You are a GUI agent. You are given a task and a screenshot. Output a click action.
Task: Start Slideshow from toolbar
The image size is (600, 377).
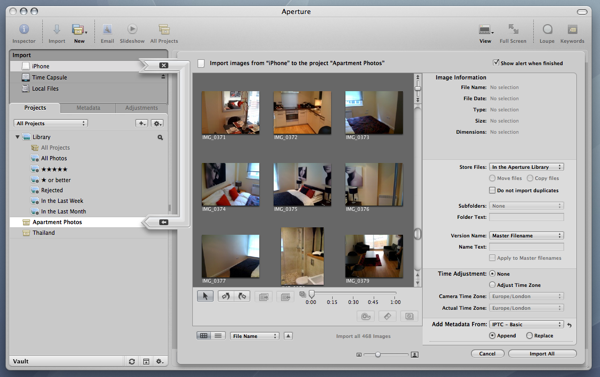coord(132,29)
